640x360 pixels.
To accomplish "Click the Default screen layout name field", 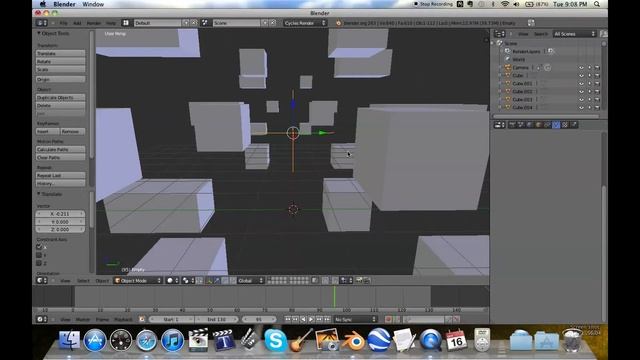I will 158,23.
